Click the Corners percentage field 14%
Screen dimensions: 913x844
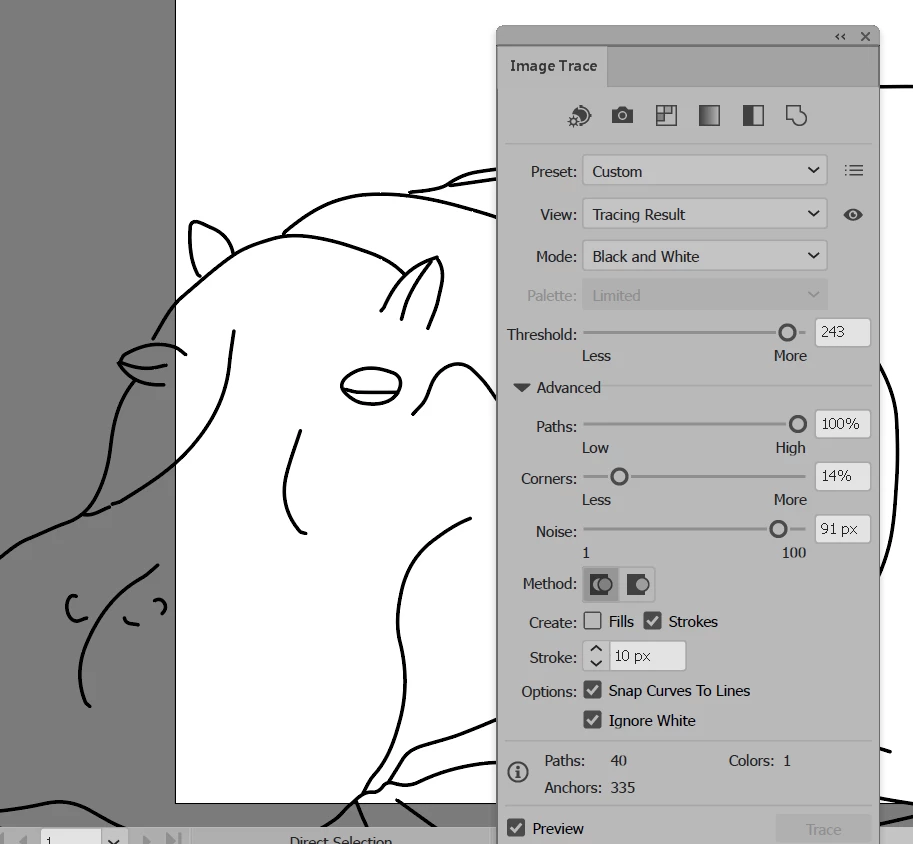click(842, 476)
